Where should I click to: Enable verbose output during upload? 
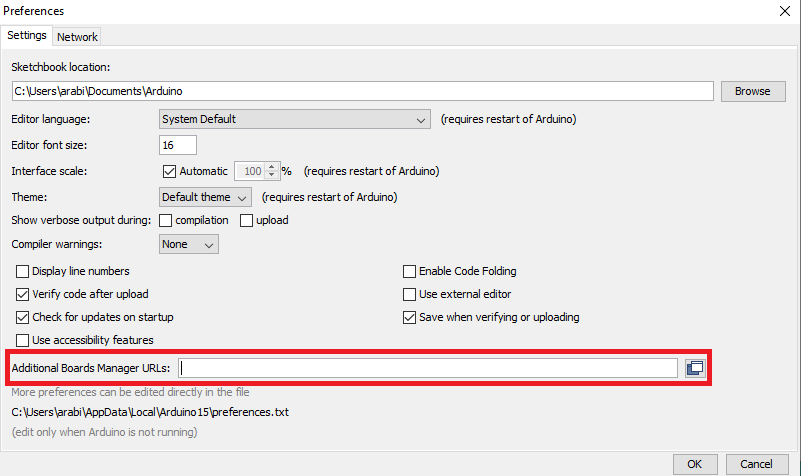pyautogui.click(x=246, y=220)
